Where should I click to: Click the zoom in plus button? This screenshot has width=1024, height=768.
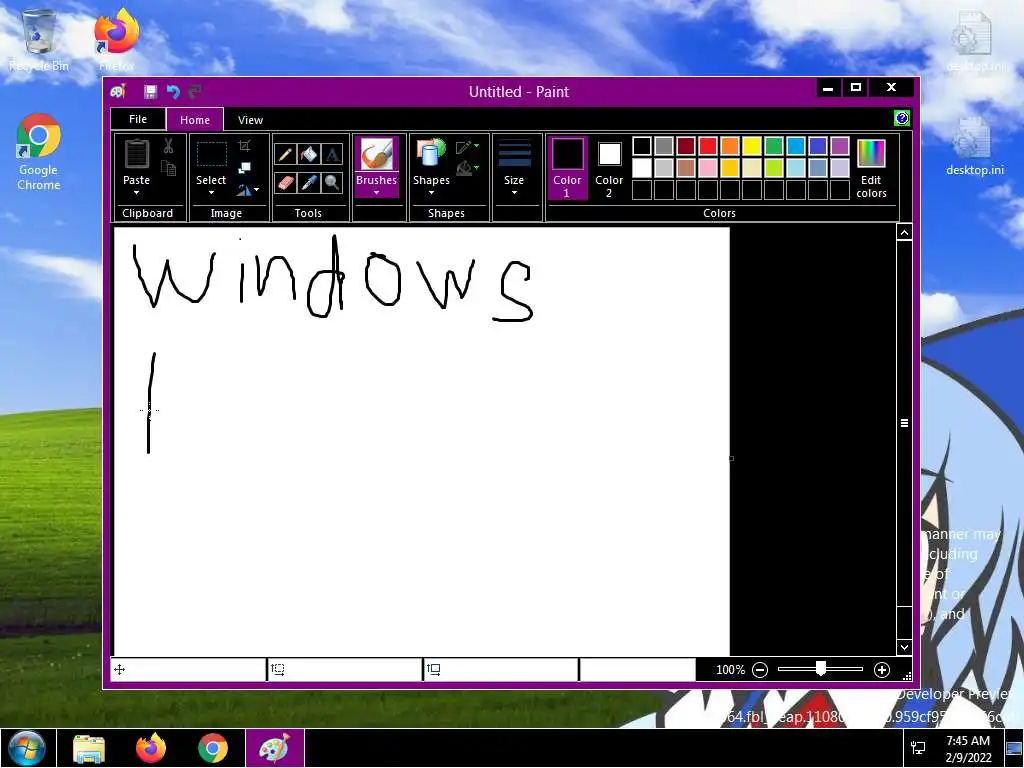point(882,670)
